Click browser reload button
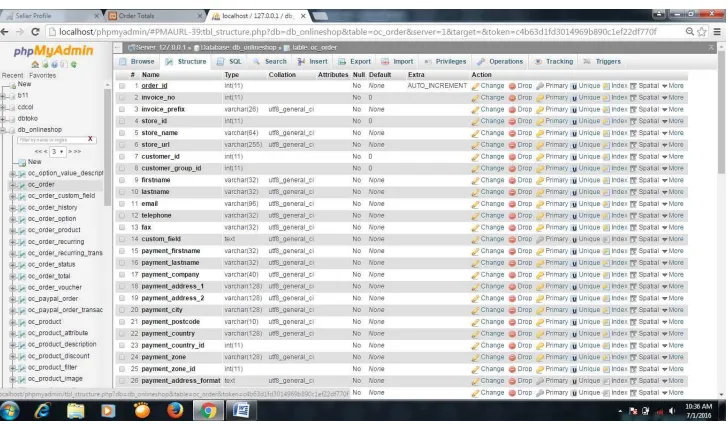The height and width of the screenshot is (424, 728). [35, 32]
